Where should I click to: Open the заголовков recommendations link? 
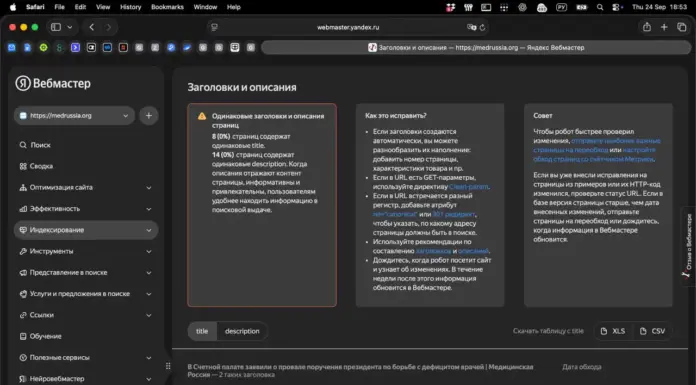(433, 251)
